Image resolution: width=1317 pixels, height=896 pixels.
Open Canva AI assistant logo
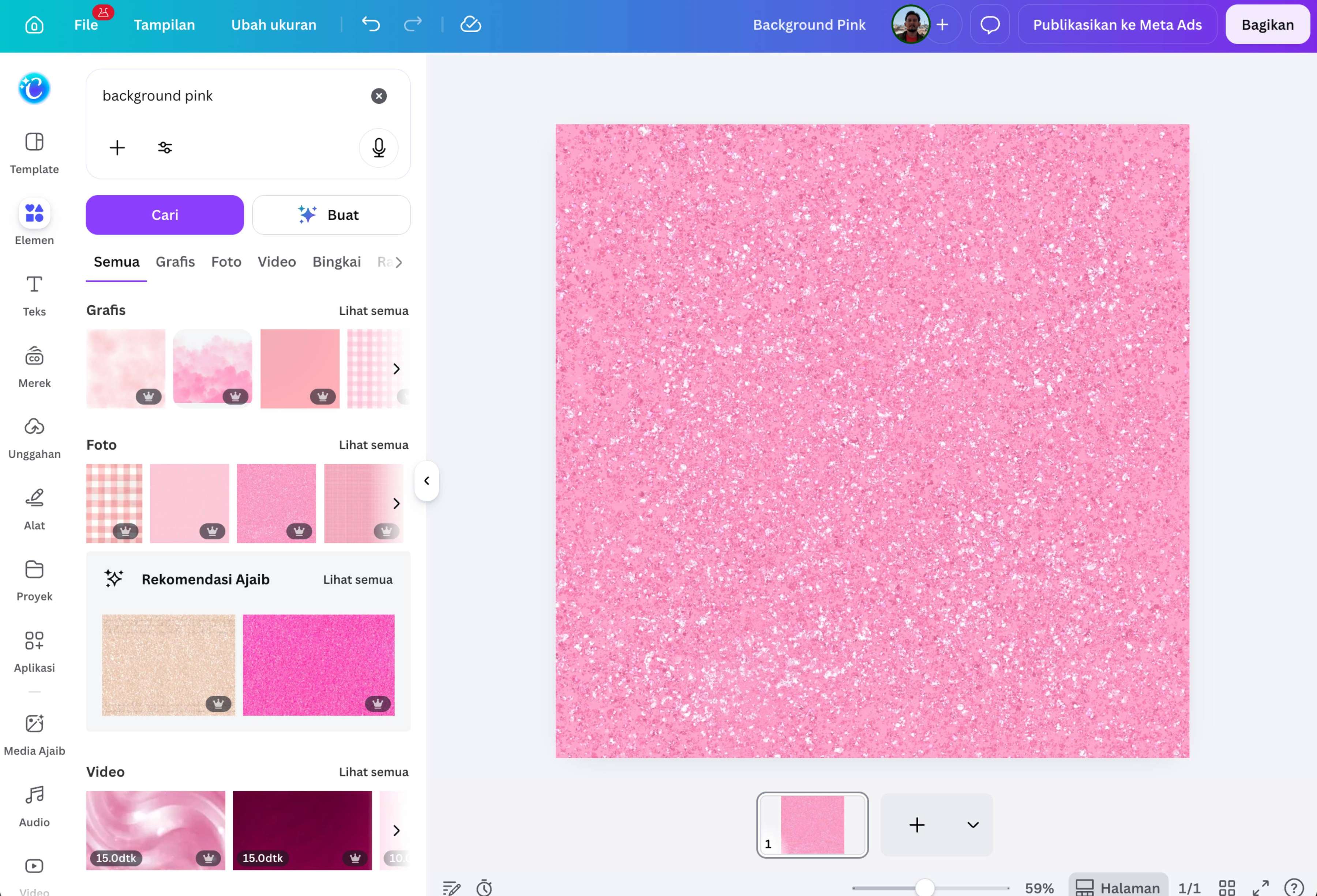[x=34, y=89]
